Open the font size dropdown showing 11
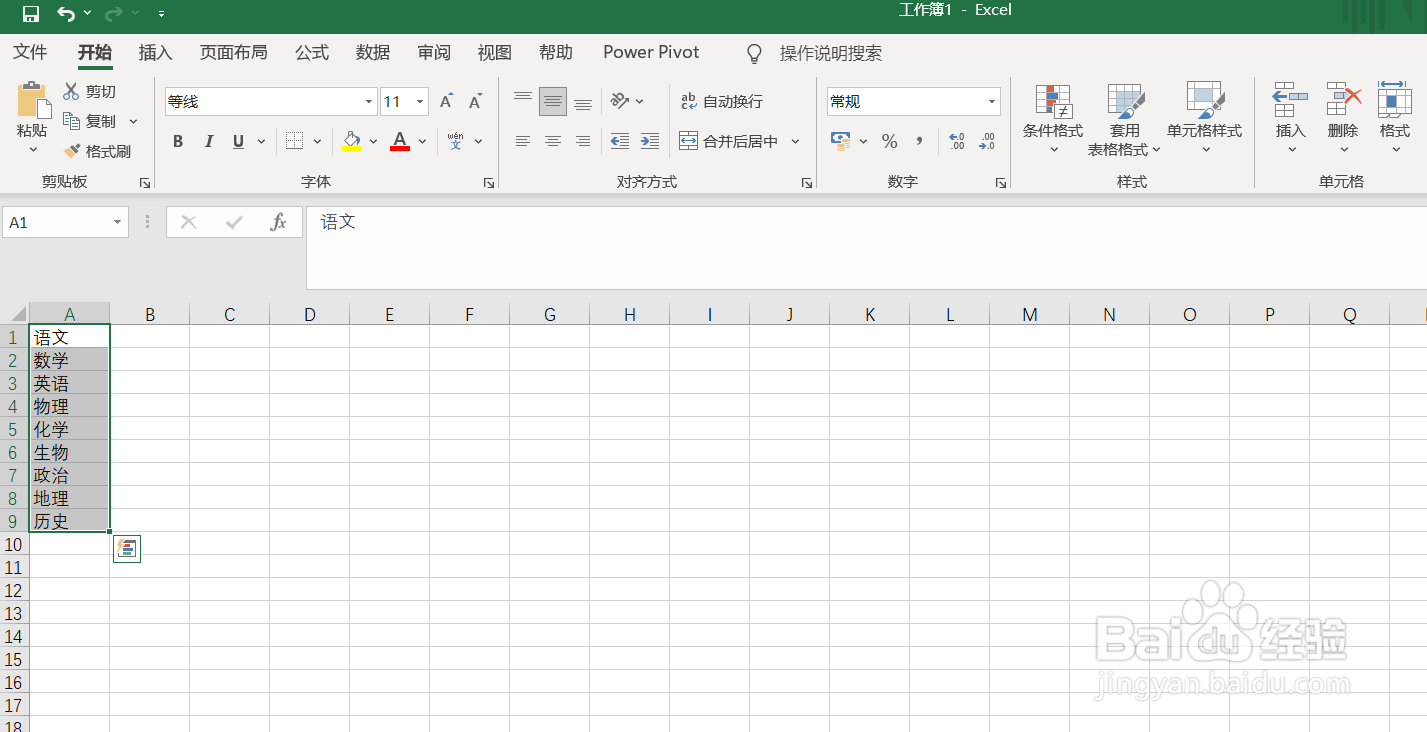1427x732 pixels. [x=421, y=102]
